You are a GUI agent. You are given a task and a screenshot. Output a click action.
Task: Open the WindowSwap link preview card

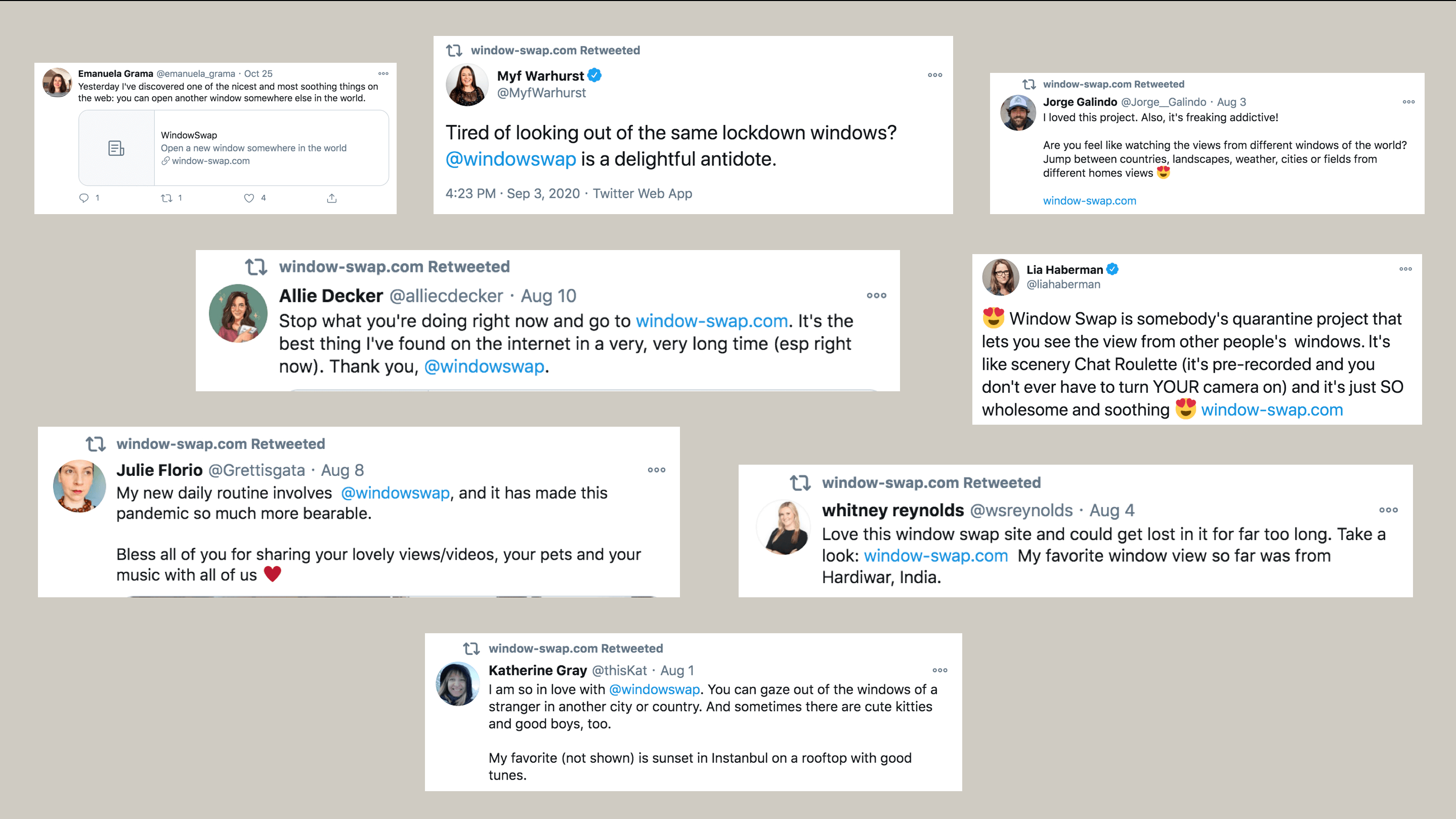233,148
